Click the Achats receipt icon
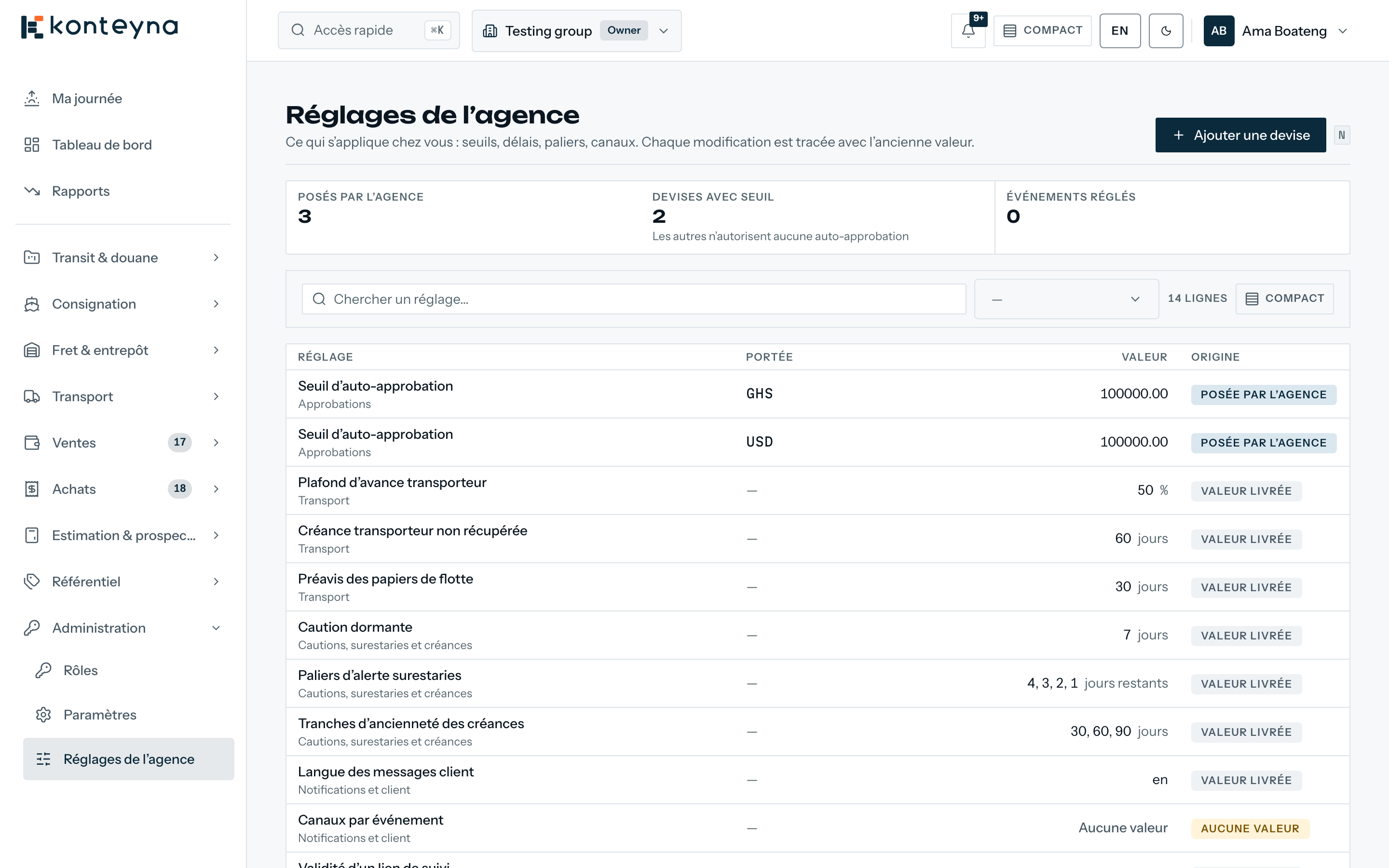This screenshot has width=1389, height=868. point(31,489)
